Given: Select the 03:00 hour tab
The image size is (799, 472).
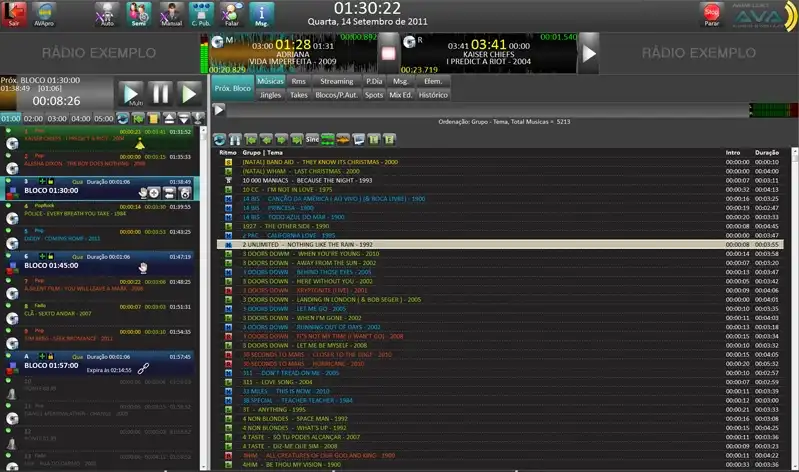Looking at the screenshot, I should [x=57, y=119].
